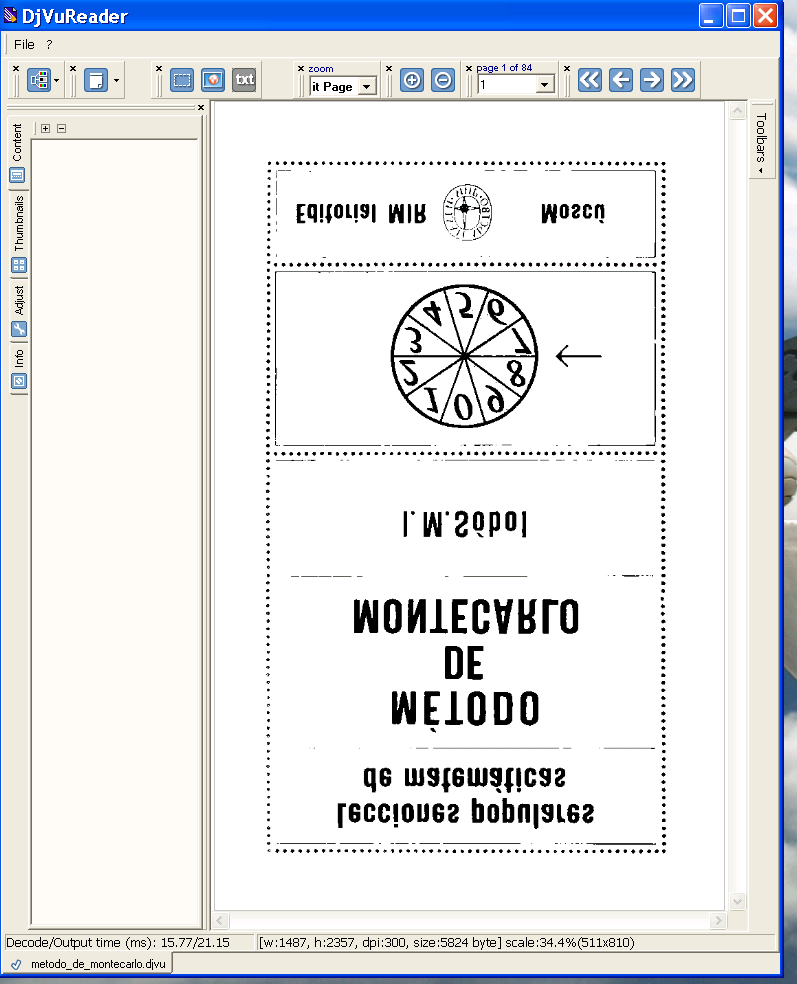Click the image export tool icon
This screenshot has height=984, width=797.
(213, 80)
